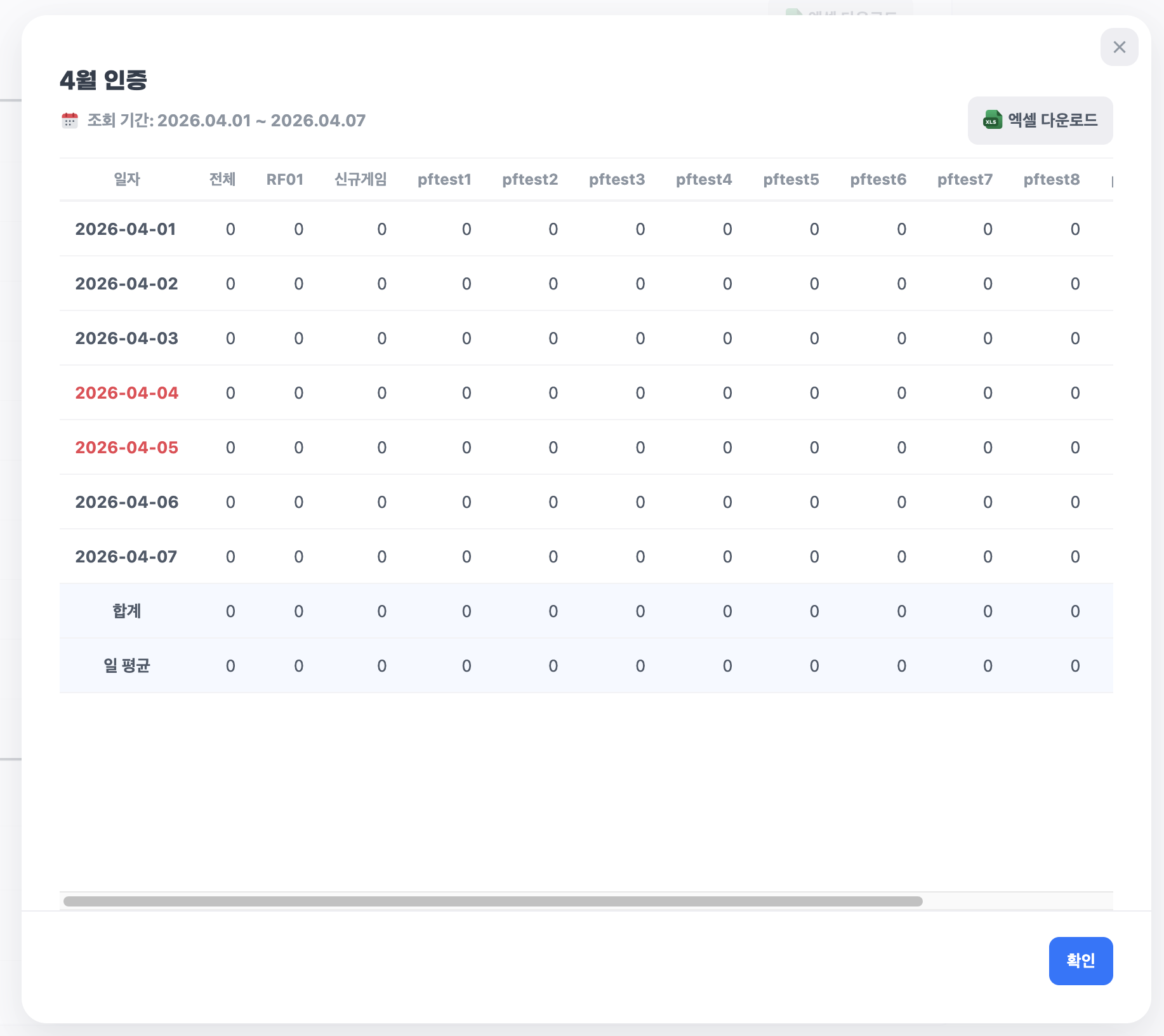This screenshot has width=1164, height=1036.
Task: Click the green XLS file icon
Action: click(992, 120)
